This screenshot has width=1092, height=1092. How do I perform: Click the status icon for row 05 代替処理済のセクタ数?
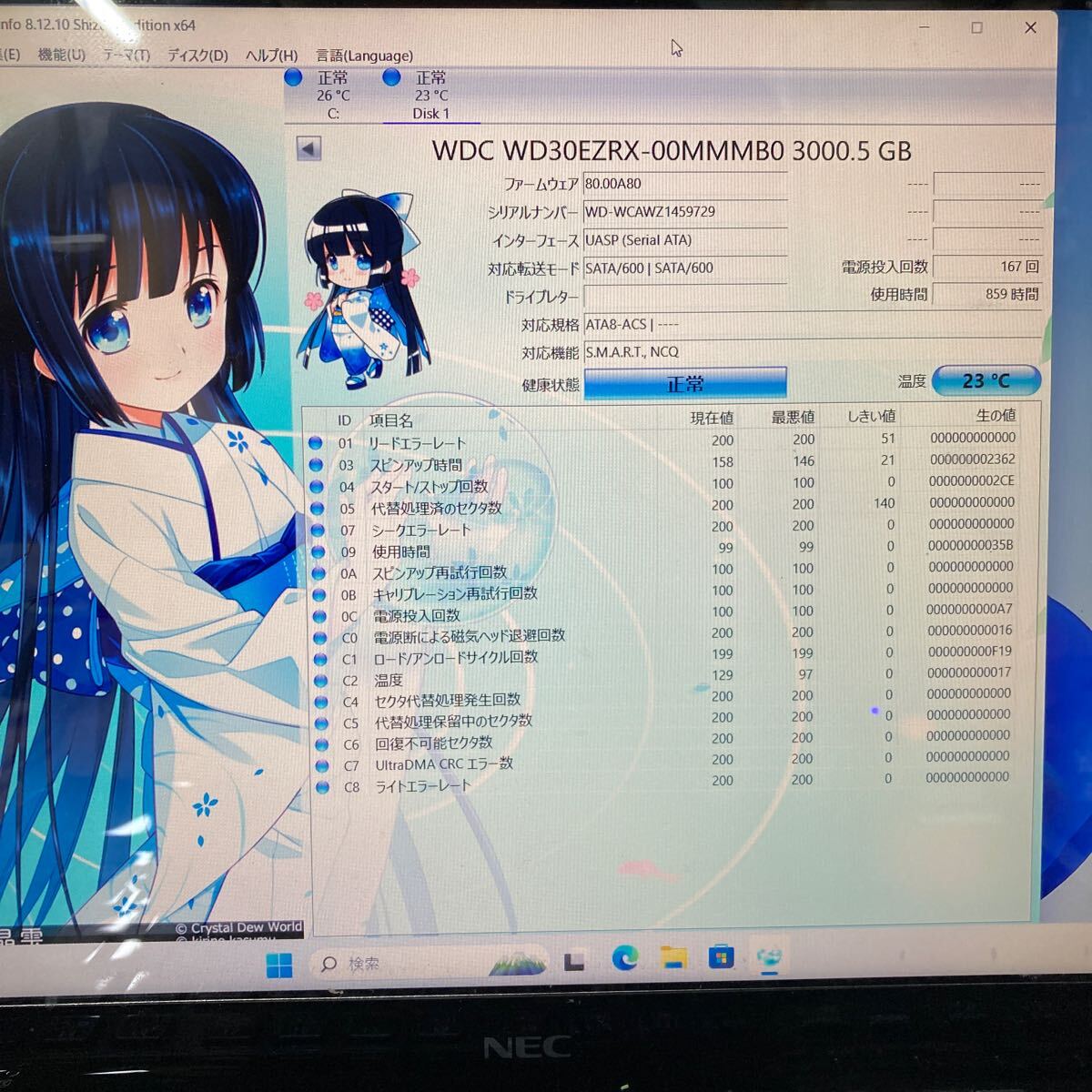point(318,509)
